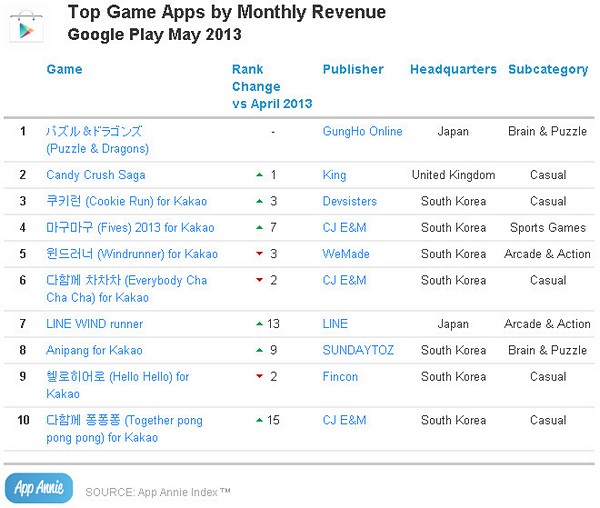Click green up arrow in Together pong row
The height and width of the screenshot is (508, 600).
click(259, 420)
